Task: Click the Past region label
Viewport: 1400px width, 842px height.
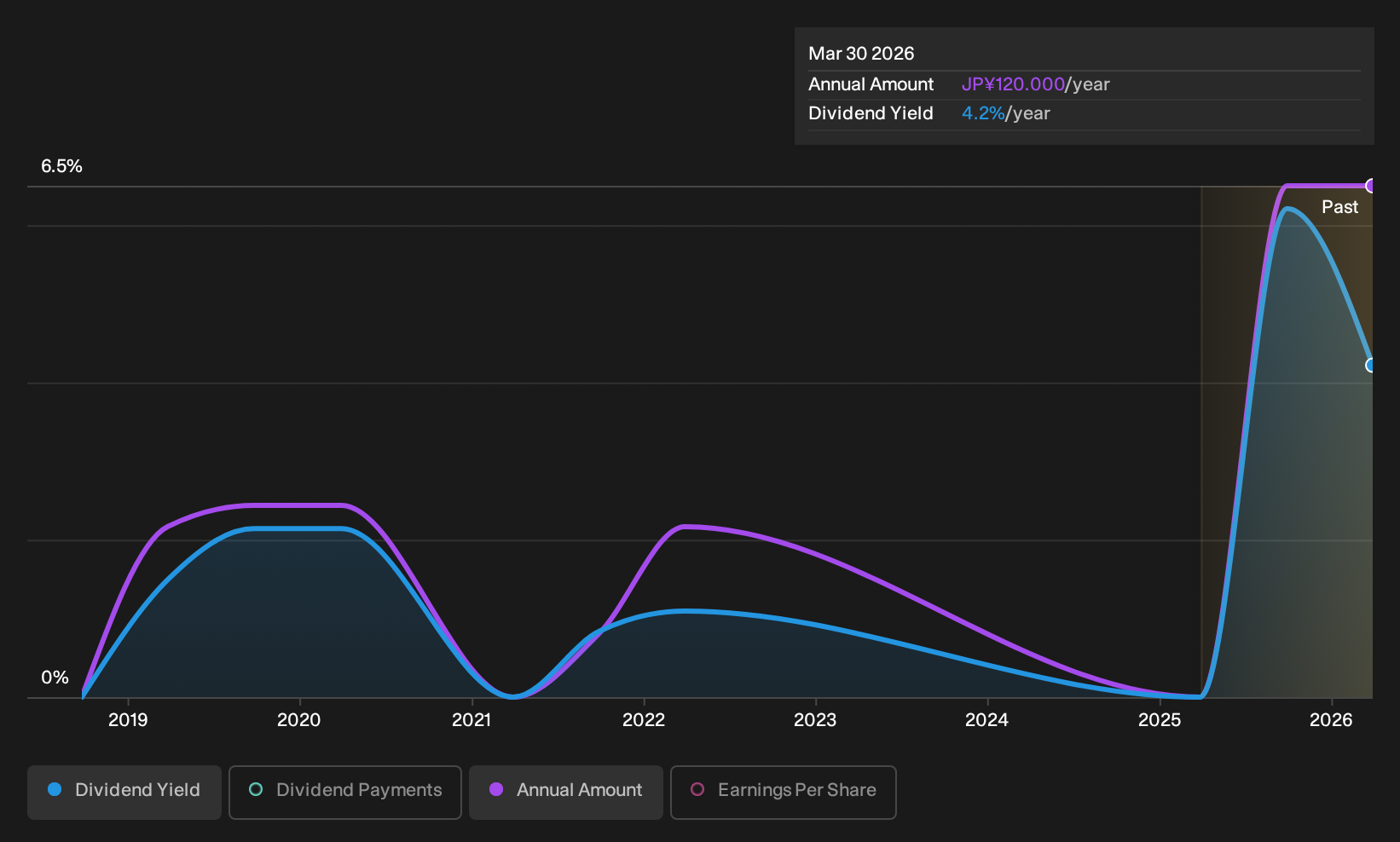Action: coord(1339,207)
